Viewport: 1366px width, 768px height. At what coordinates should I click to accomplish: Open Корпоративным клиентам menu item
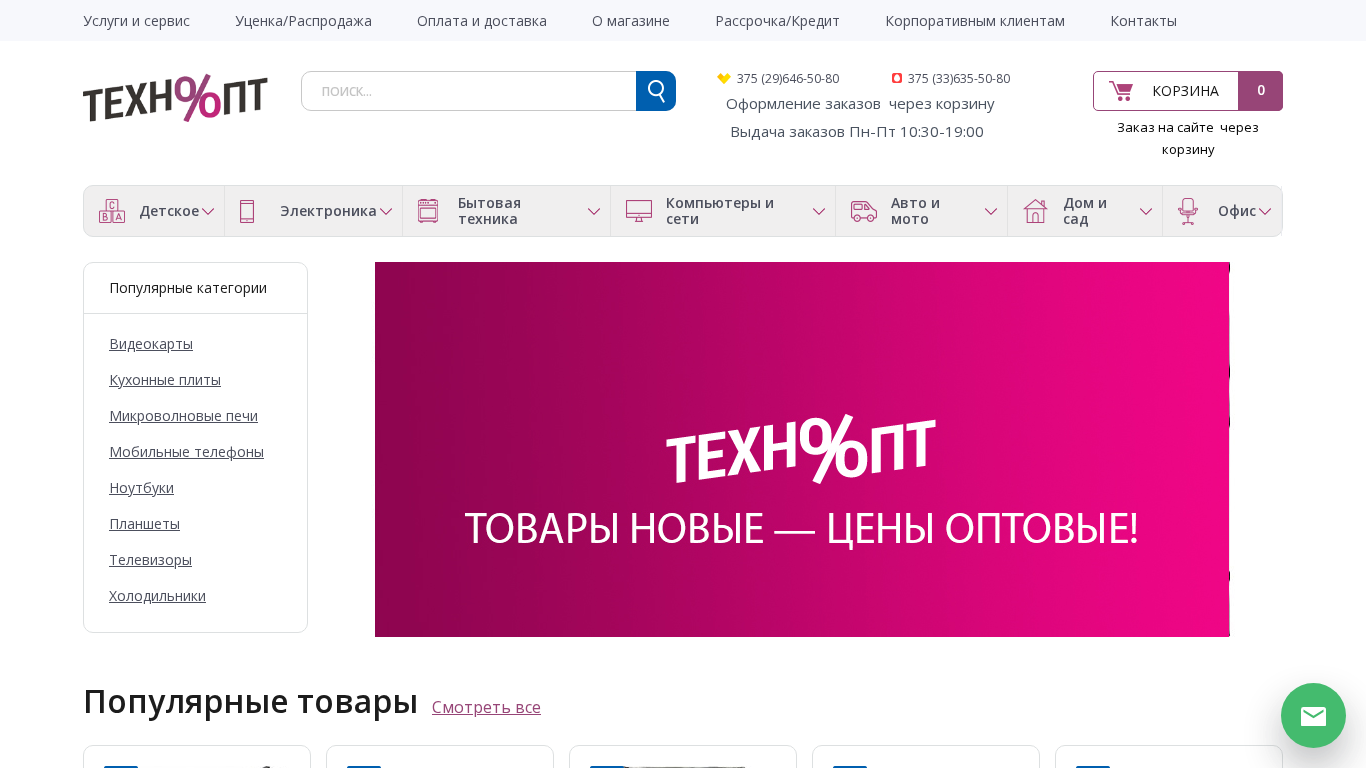(975, 20)
